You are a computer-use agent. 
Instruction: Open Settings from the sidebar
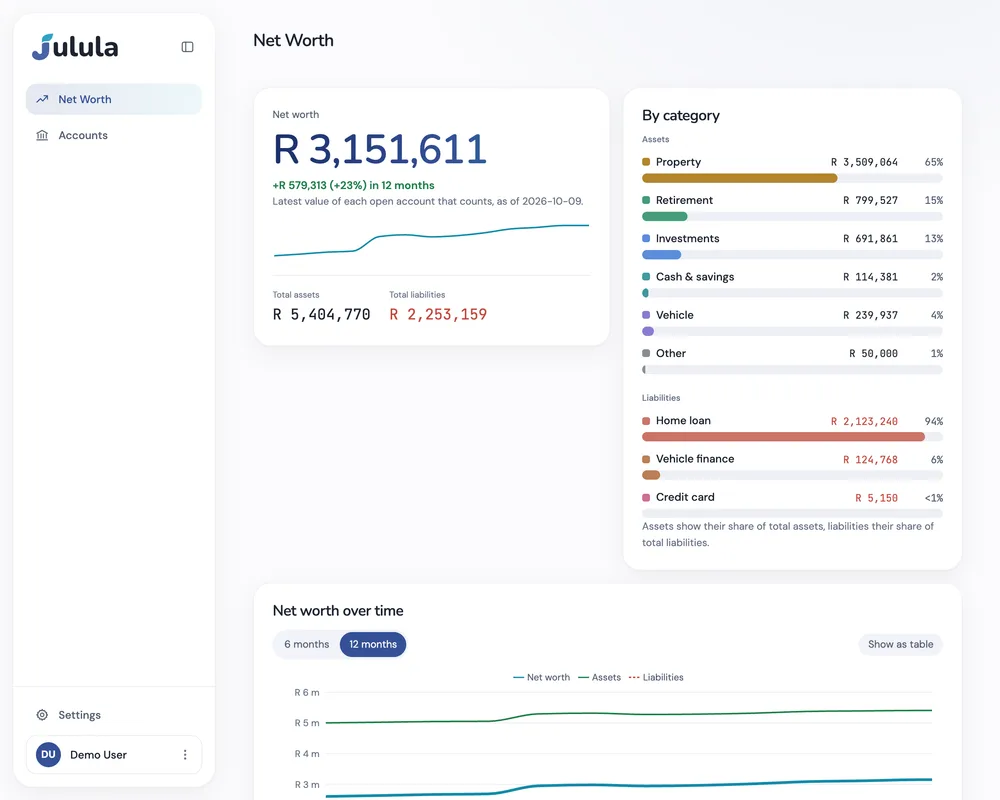point(114,715)
